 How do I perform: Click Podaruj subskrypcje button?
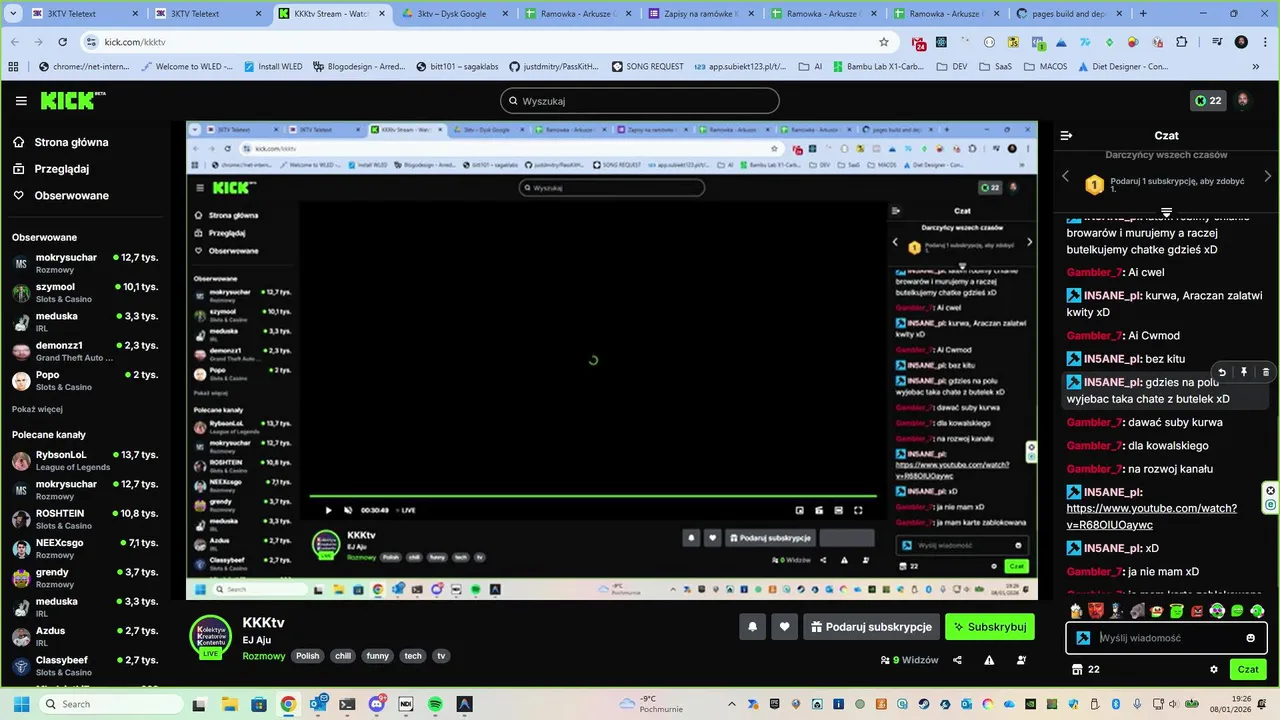click(x=871, y=627)
